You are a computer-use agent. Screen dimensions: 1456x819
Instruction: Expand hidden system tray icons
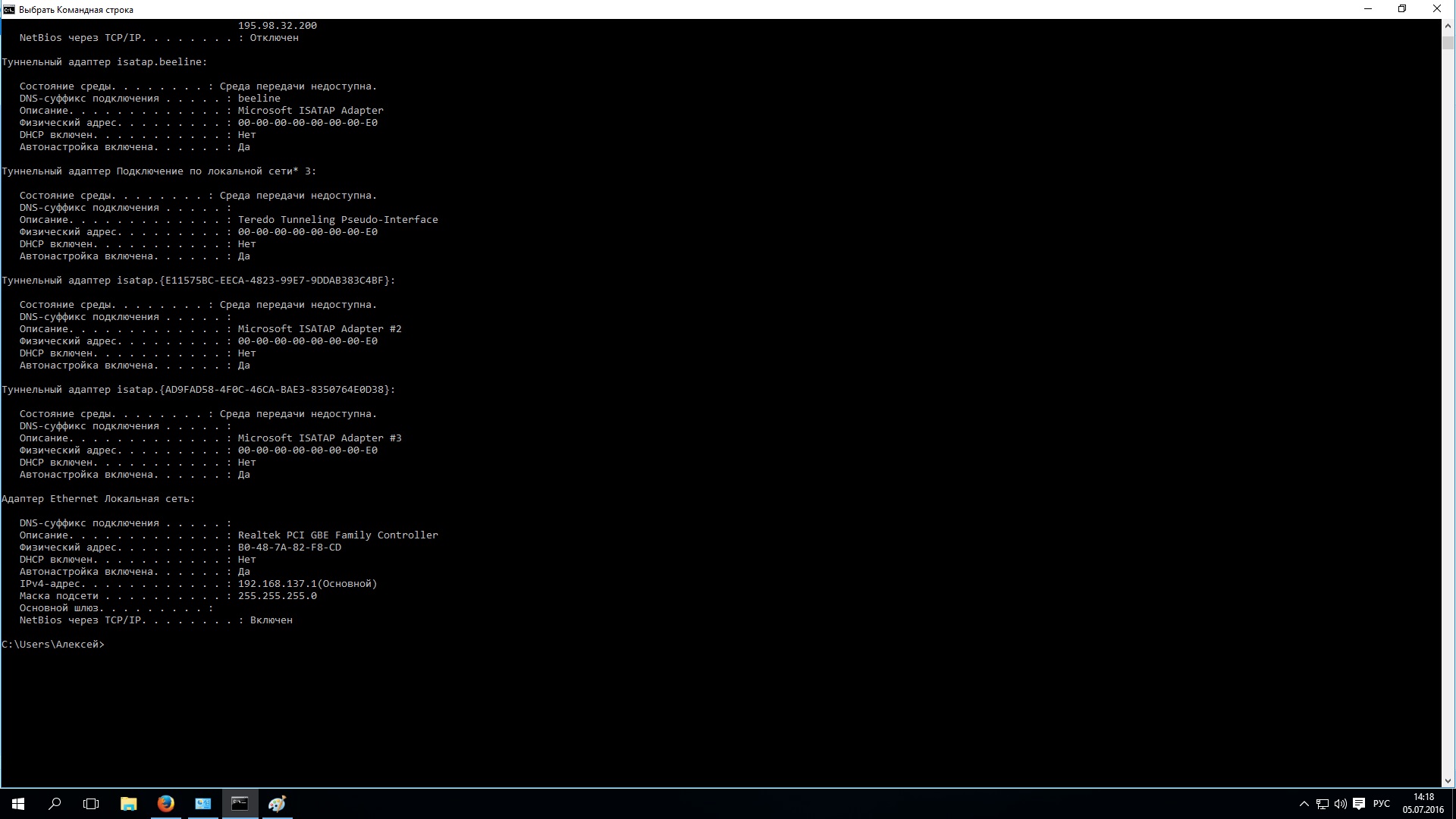tap(1304, 804)
